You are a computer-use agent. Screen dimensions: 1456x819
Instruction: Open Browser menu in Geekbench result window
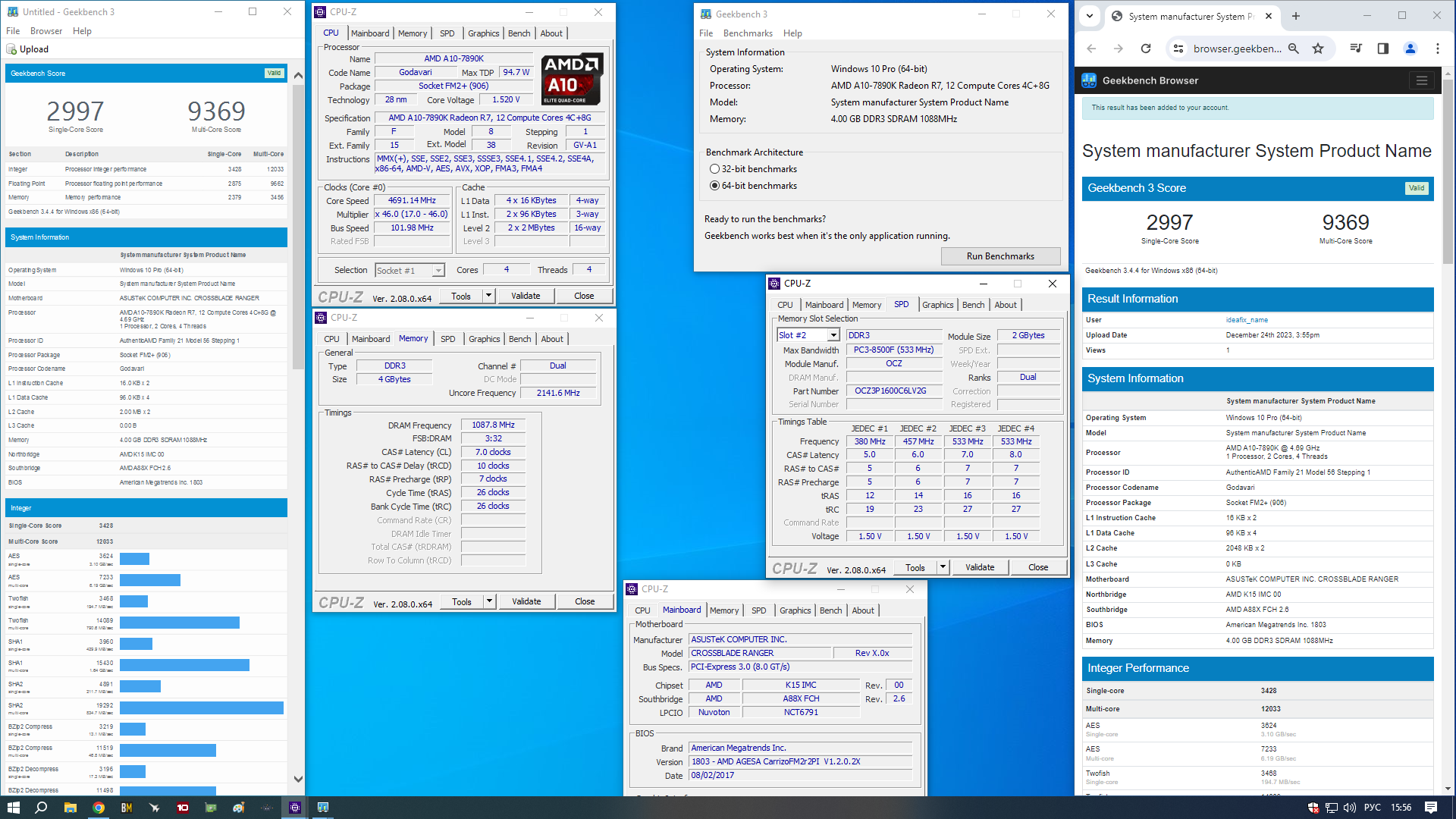point(46,31)
